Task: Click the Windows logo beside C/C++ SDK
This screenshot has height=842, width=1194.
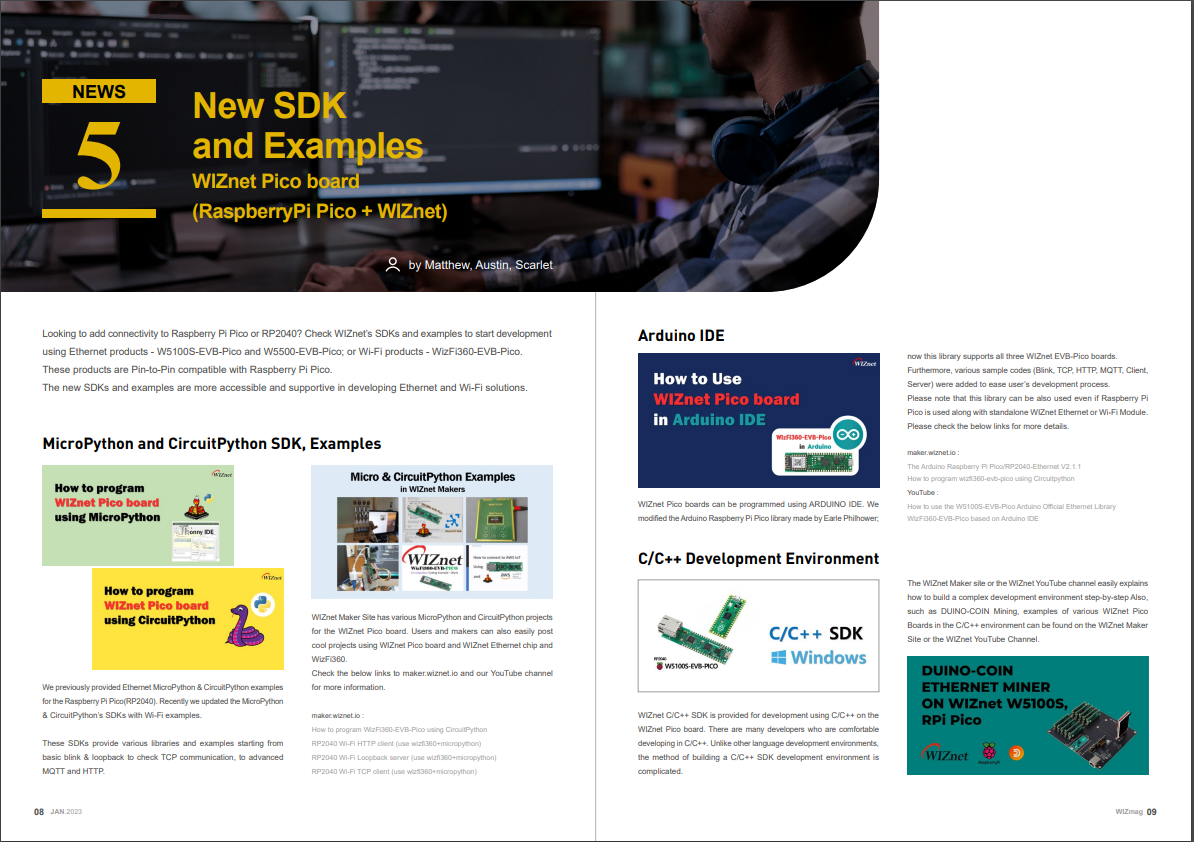Action: [778, 657]
